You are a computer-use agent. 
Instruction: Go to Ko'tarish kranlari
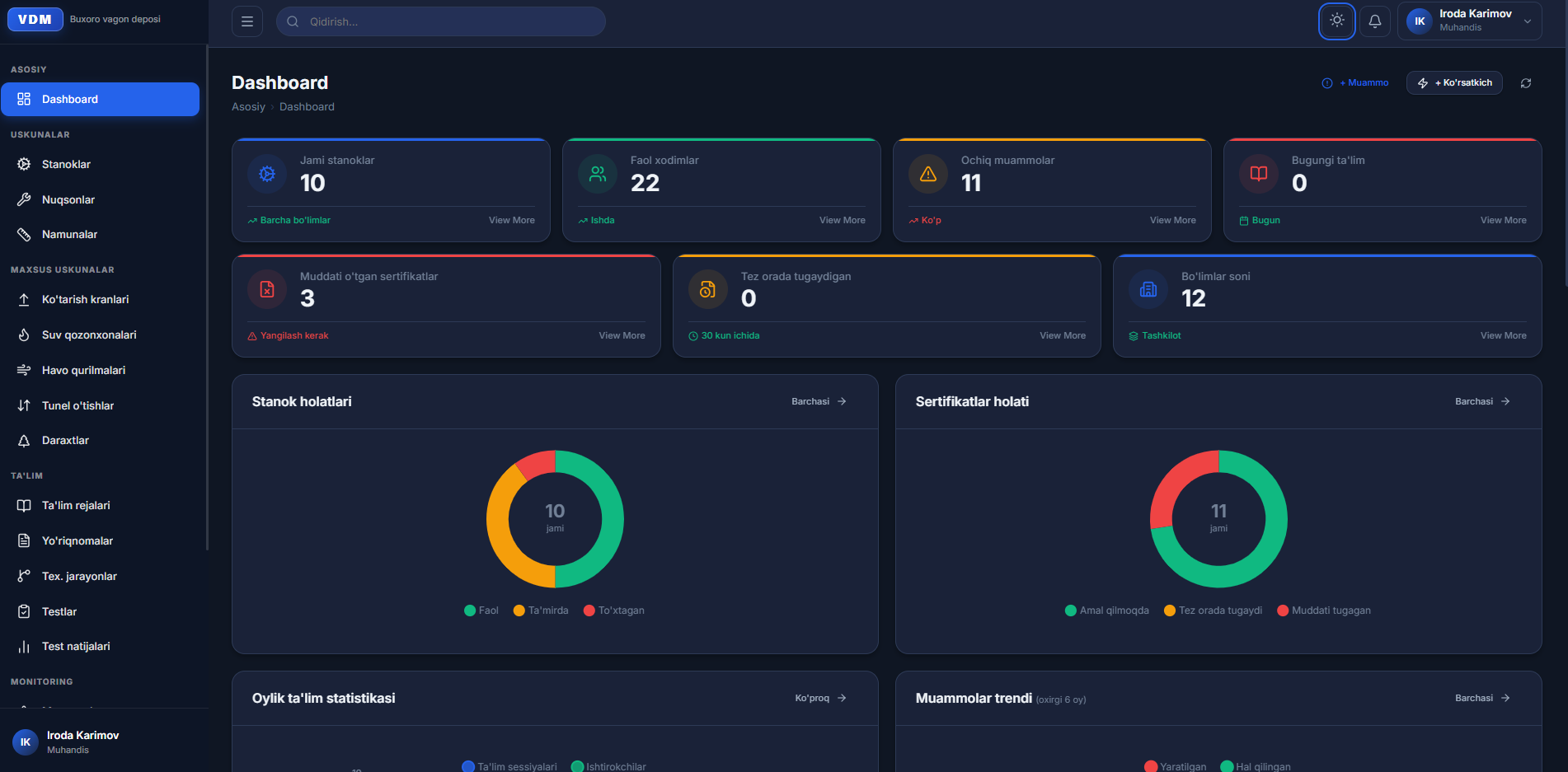(100, 299)
